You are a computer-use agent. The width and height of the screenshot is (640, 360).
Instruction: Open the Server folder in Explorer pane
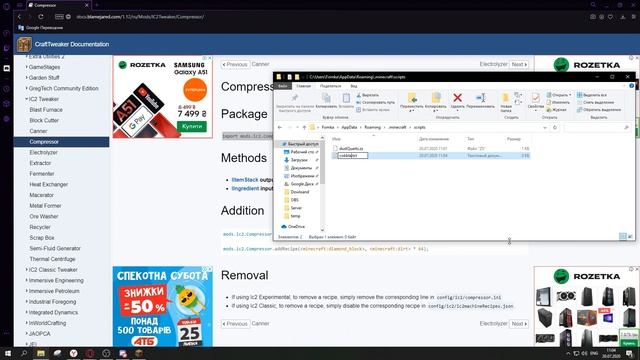293,208
